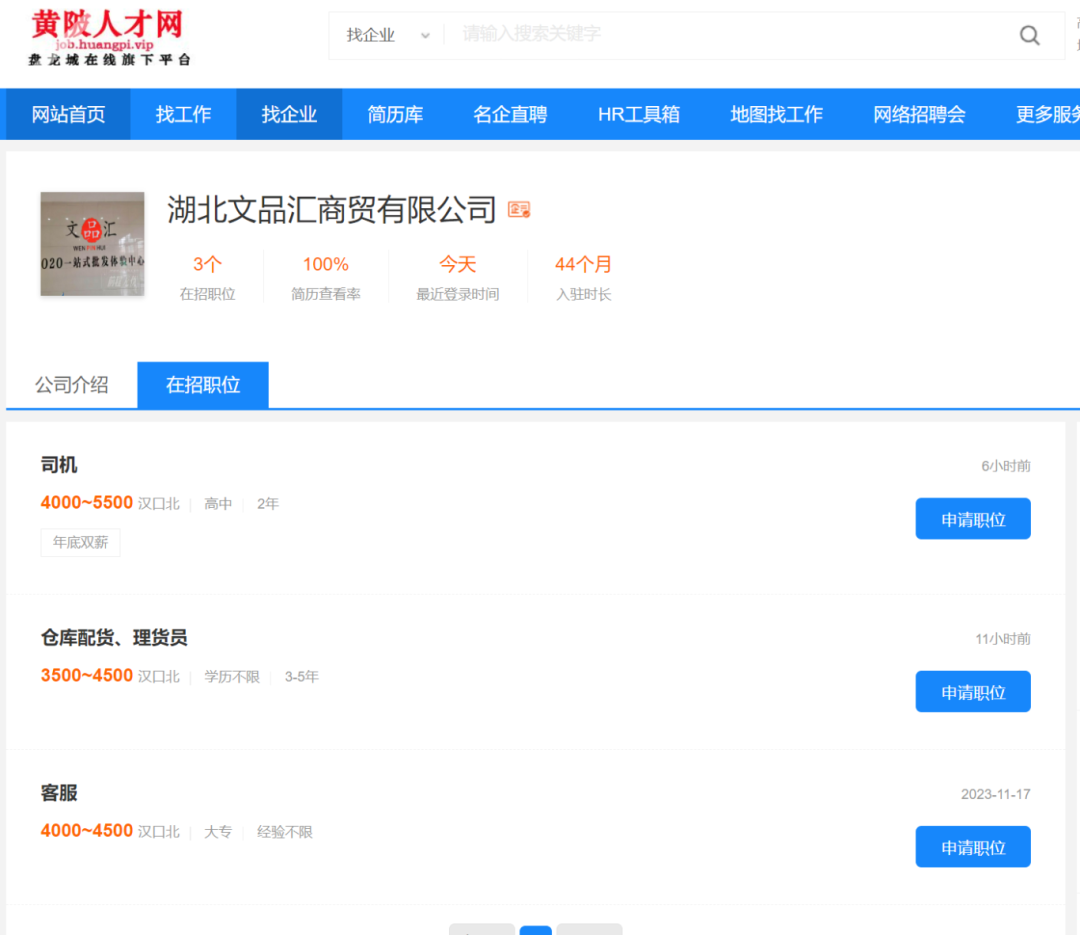Open 名企直聘 navigation item
1080x935 pixels.
(510, 114)
